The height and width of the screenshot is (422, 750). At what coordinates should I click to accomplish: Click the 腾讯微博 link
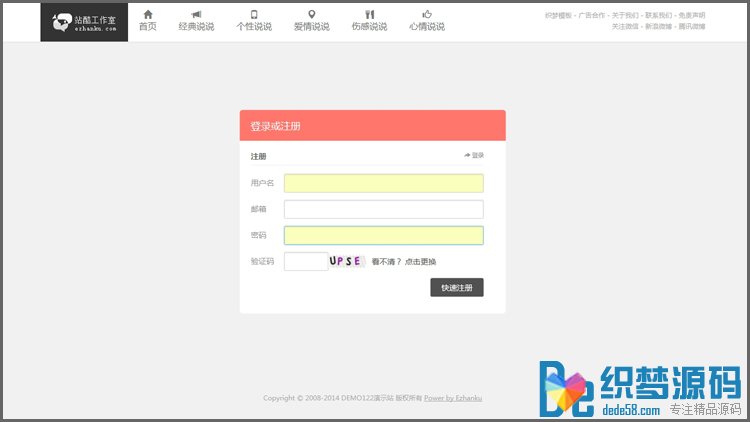coord(692,26)
